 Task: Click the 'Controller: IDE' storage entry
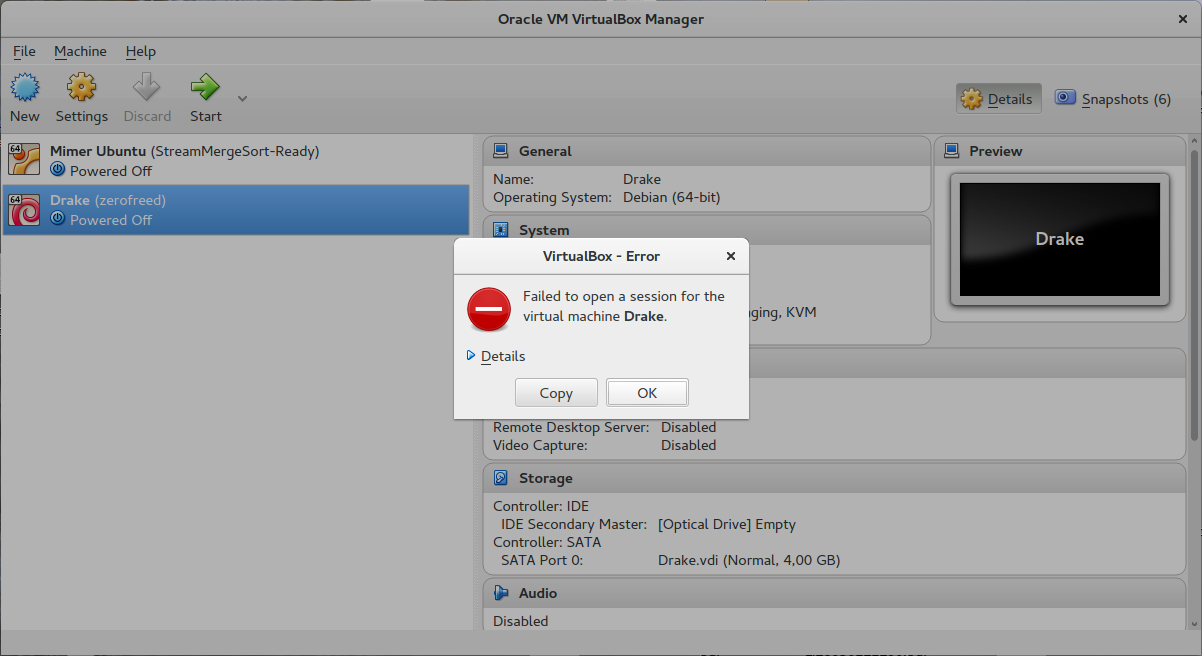pos(541,506)
